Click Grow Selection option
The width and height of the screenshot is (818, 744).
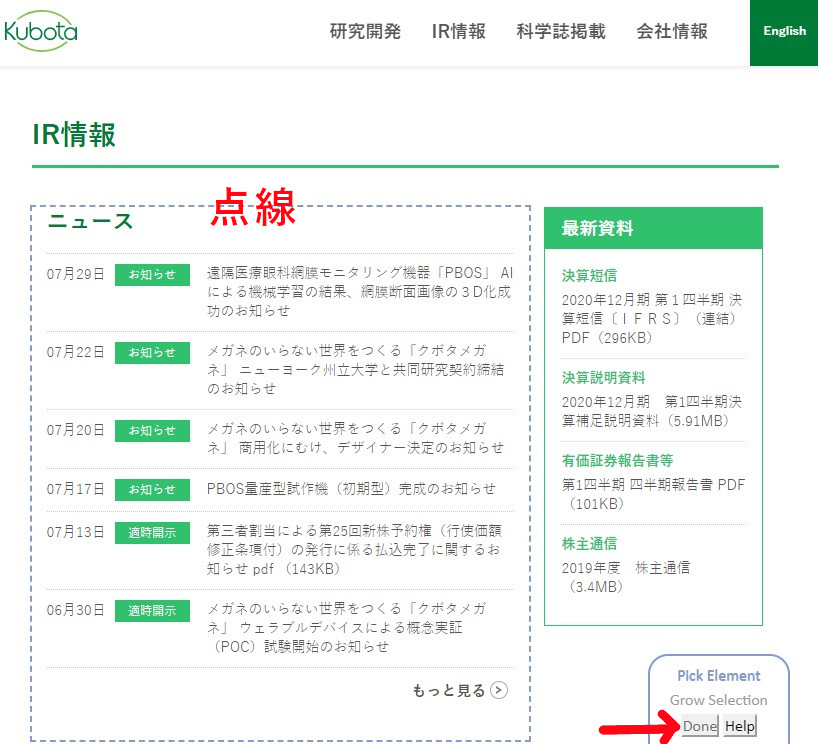718,700
